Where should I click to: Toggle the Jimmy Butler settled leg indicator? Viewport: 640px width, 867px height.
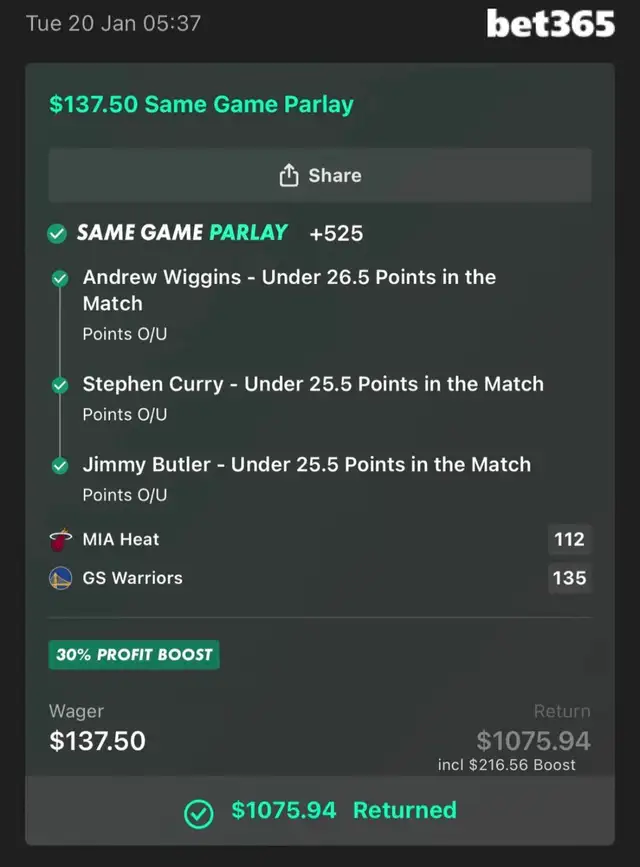pos(59,464)
